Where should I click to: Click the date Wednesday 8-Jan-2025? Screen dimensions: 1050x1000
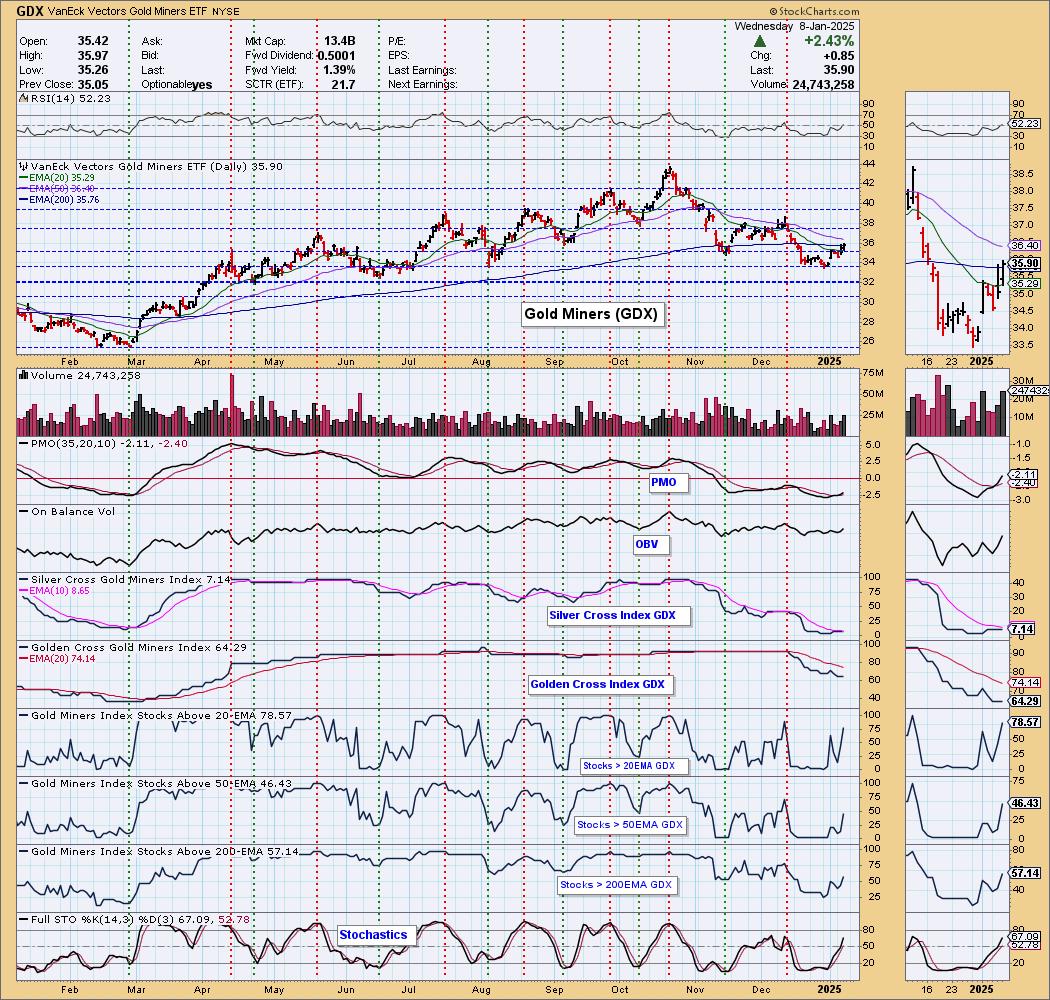tap(794, 26)
